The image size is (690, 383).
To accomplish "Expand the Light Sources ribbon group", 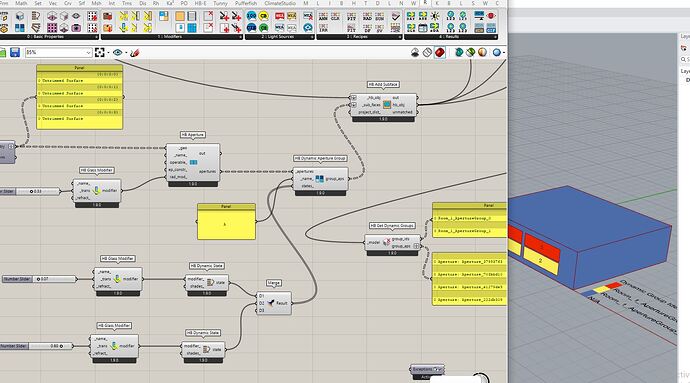I will point(312,37).
